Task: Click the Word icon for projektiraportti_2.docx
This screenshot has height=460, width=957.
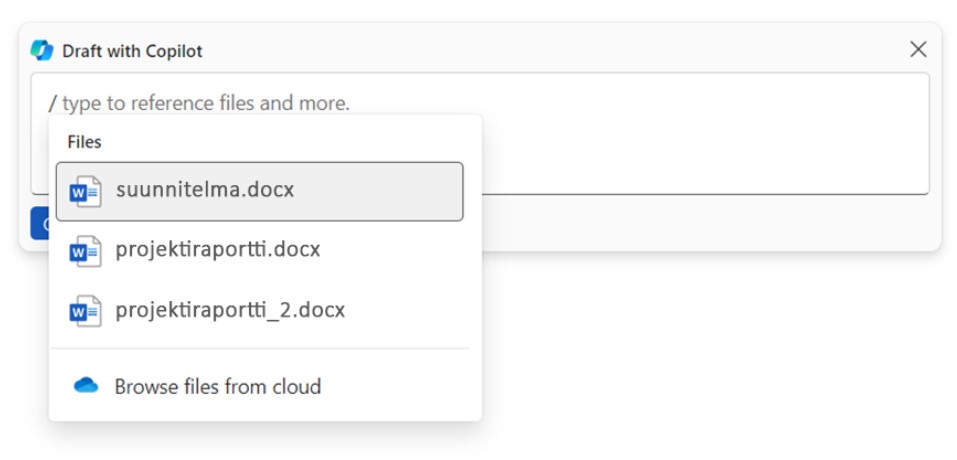Action: (85, 311)
